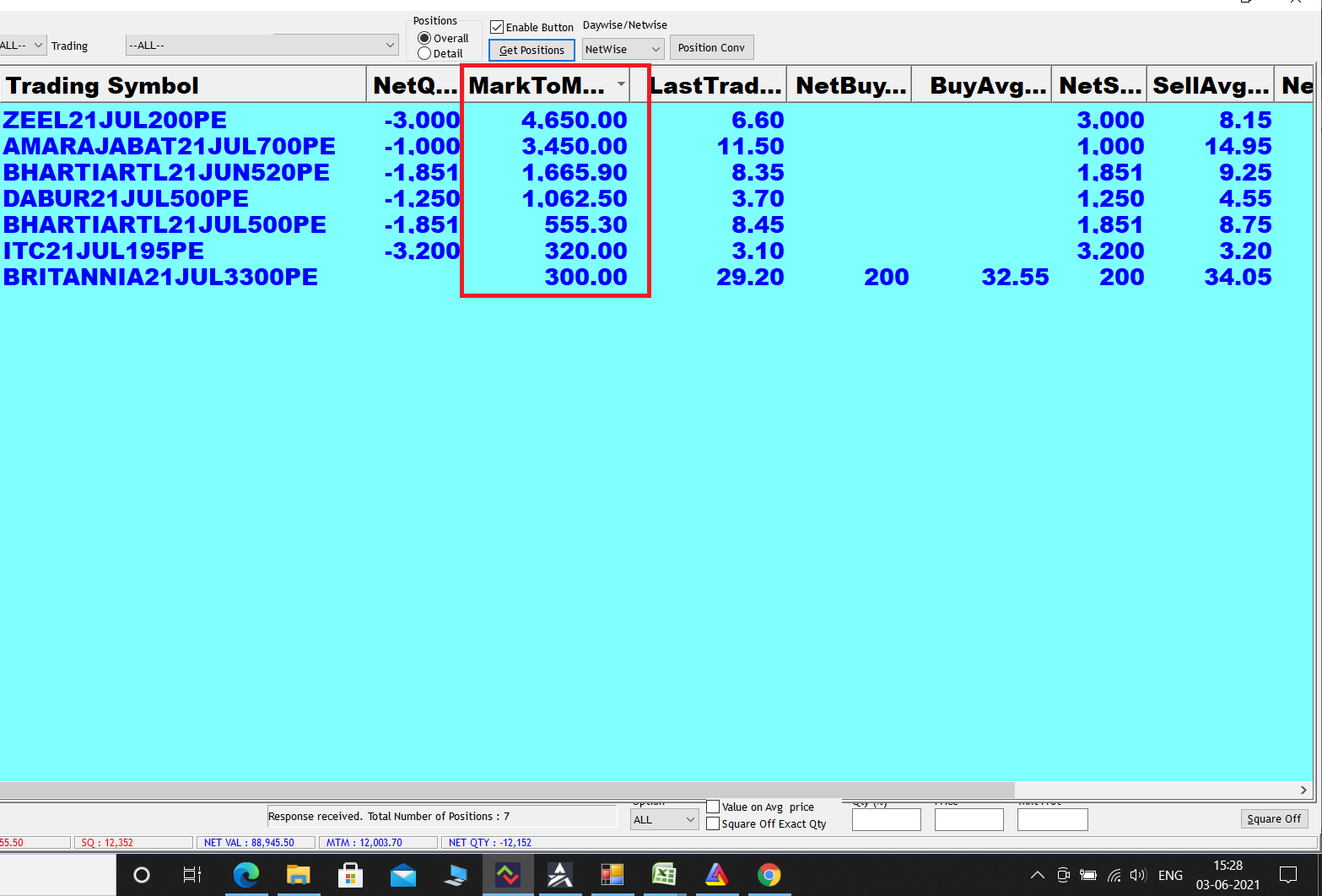Select the DABUR21JUL500PE row
This screenshot has width=1322, height=896.
tap(656, 198)
